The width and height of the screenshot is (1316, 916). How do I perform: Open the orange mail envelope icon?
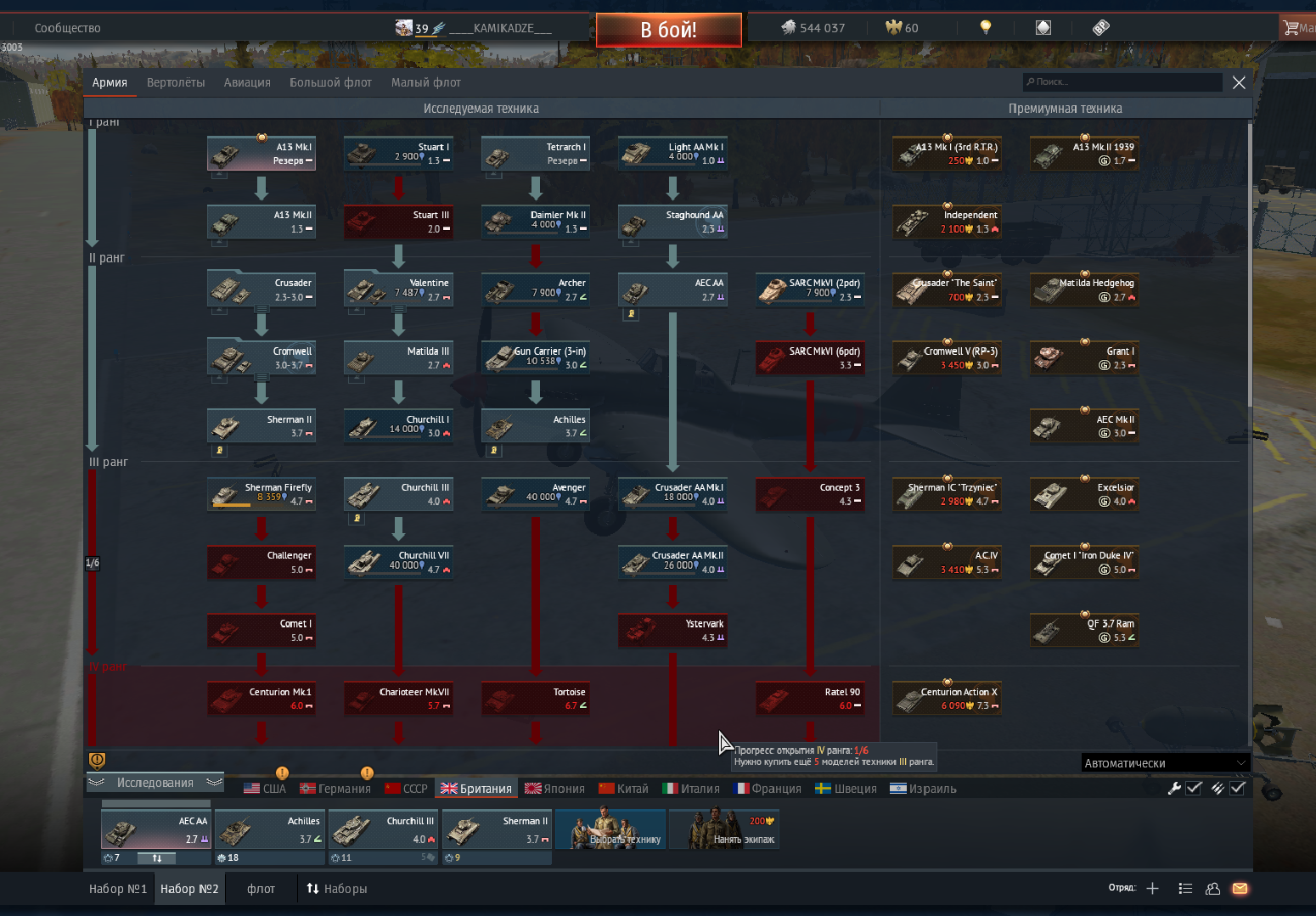[x=1240, y=888]
